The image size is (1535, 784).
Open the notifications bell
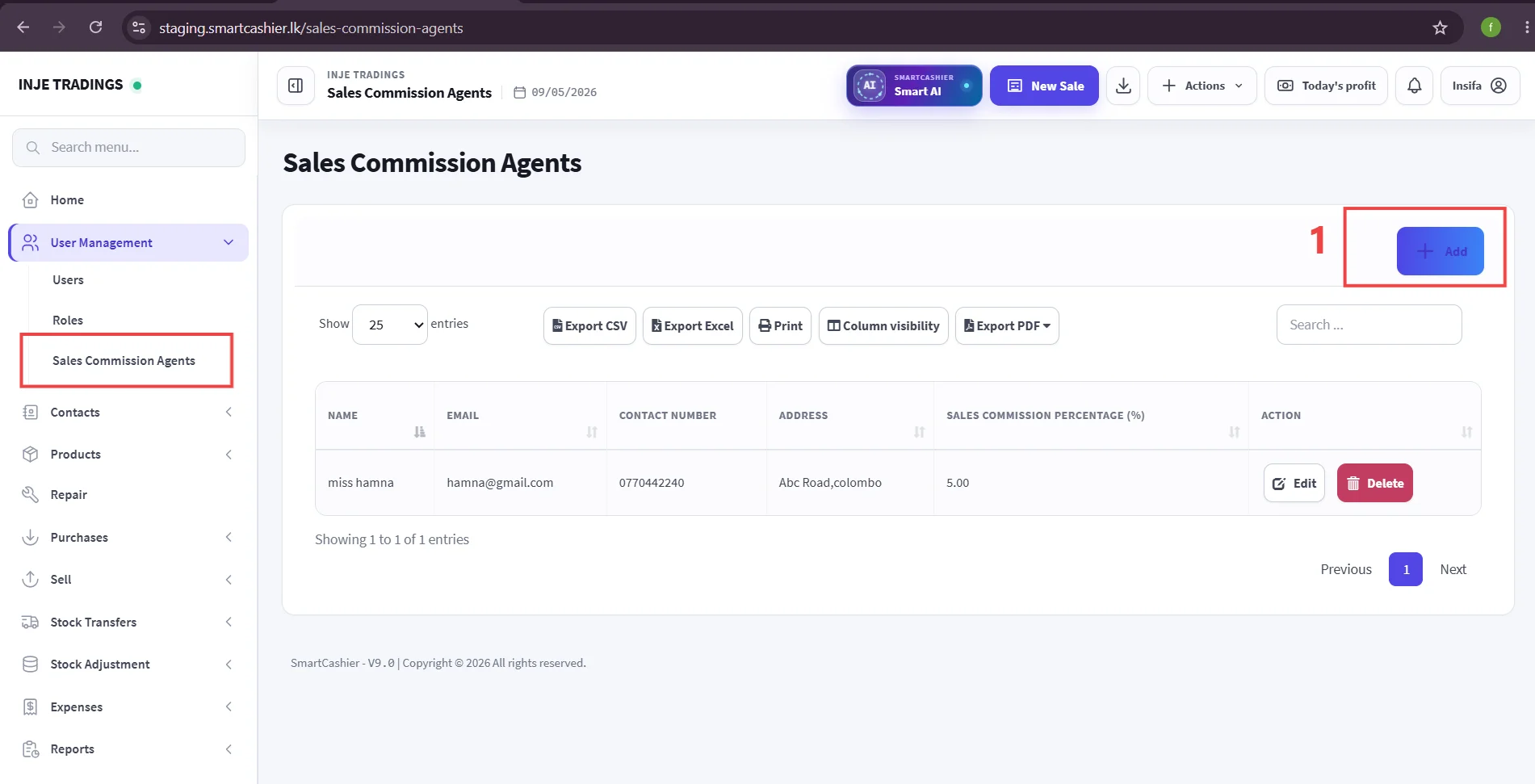(x=1415, y=86)
